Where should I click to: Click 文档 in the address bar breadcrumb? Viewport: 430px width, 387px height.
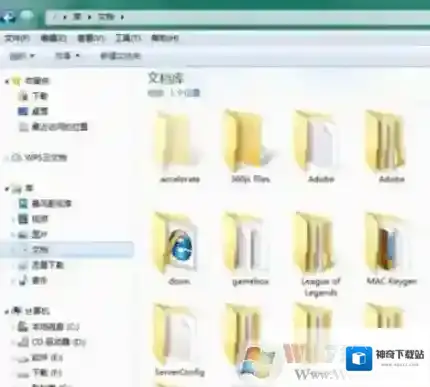(106, 17)
